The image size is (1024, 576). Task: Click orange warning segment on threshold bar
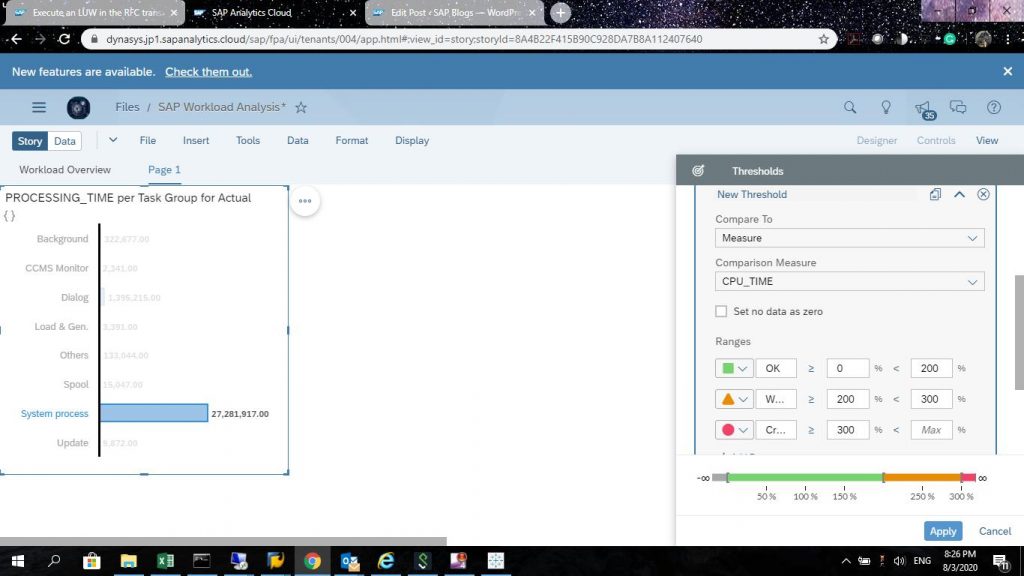922,478
